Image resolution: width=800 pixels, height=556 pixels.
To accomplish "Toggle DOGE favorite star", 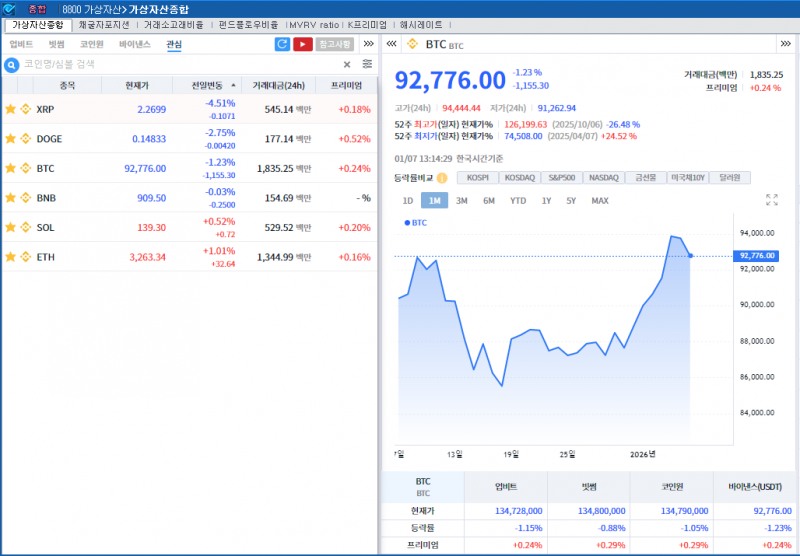I will (x=10, y=138).
